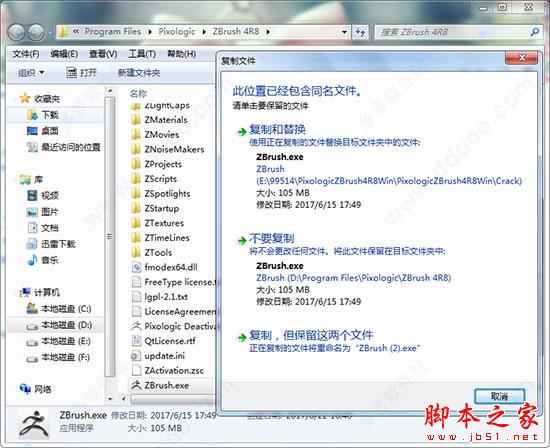Click the Back navigation arrow button
The height and width of the screenshot is (448, 550).
pos(16,32)
